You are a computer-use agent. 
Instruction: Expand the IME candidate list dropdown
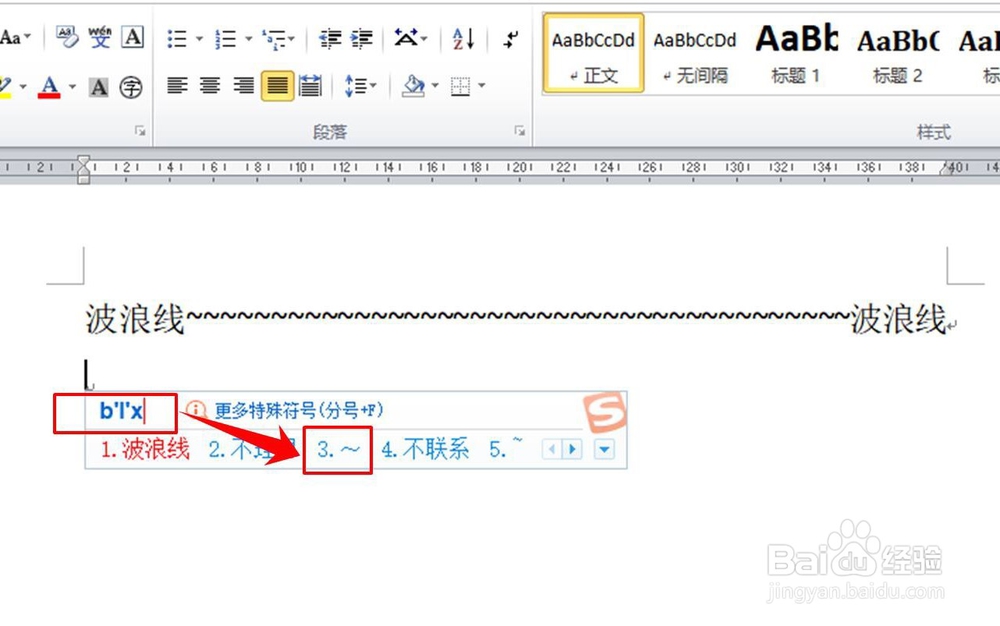click(x=604, y=449)
